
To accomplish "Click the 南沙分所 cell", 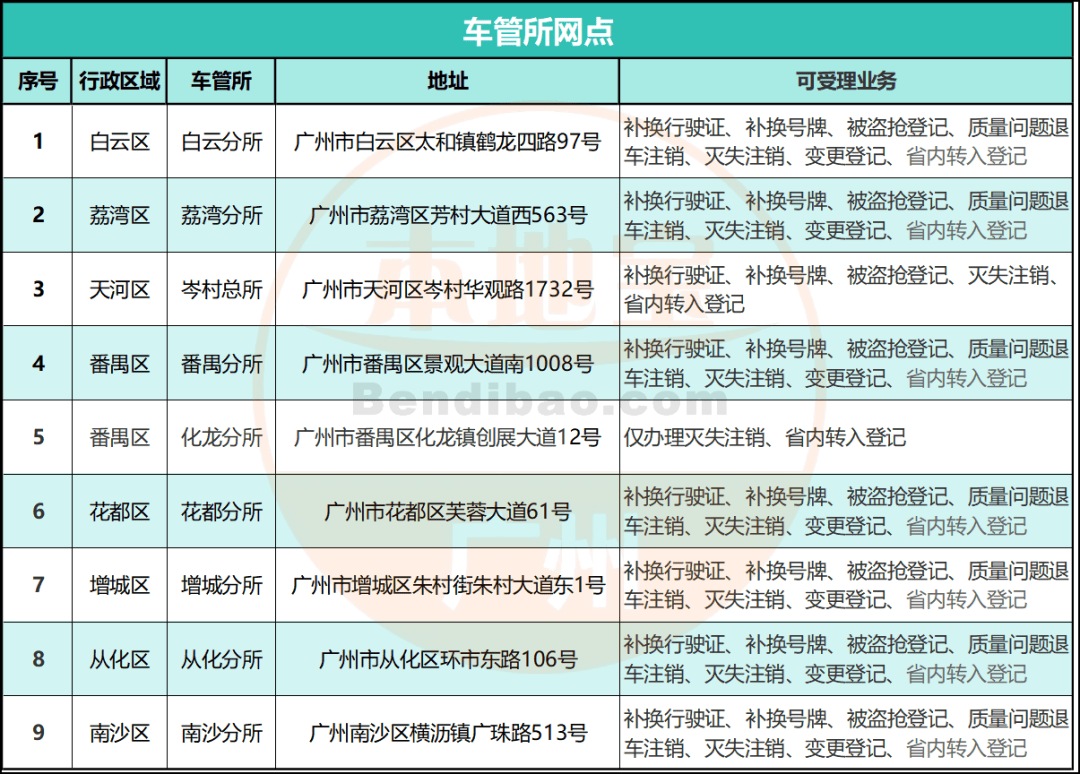I will coord(221,733).
